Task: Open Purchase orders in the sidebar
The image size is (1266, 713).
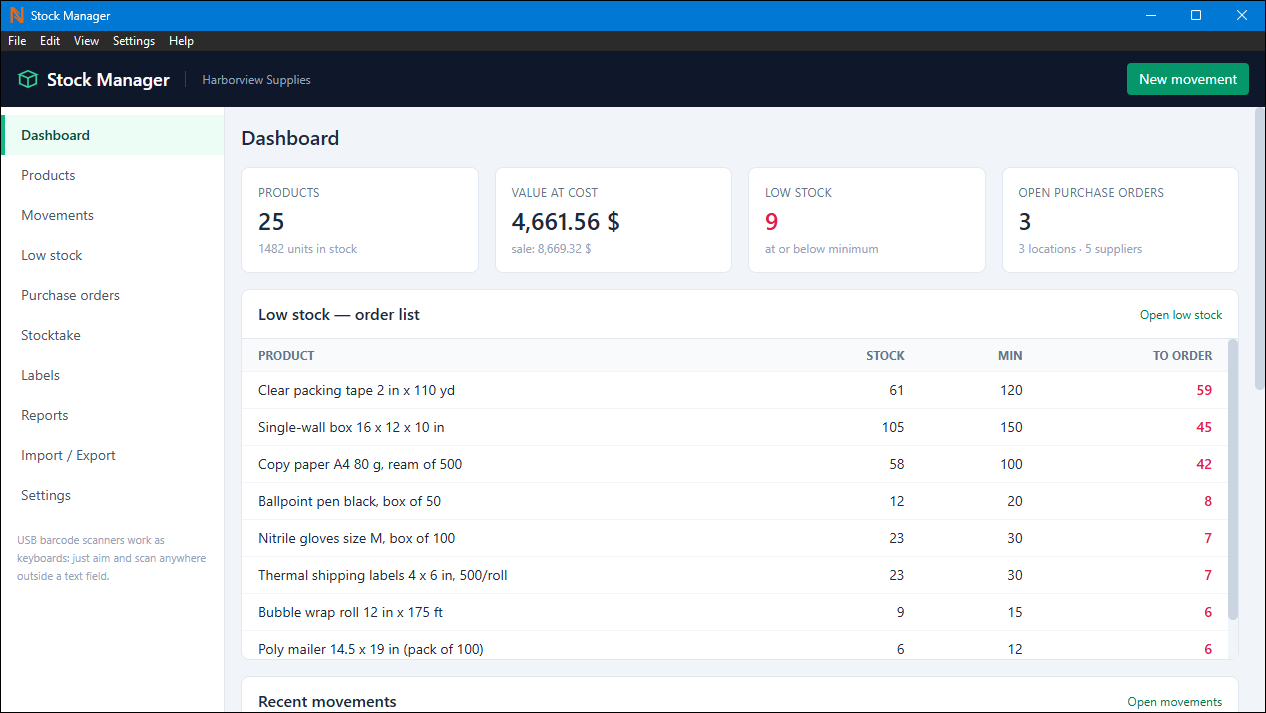Action: point(113,295)
